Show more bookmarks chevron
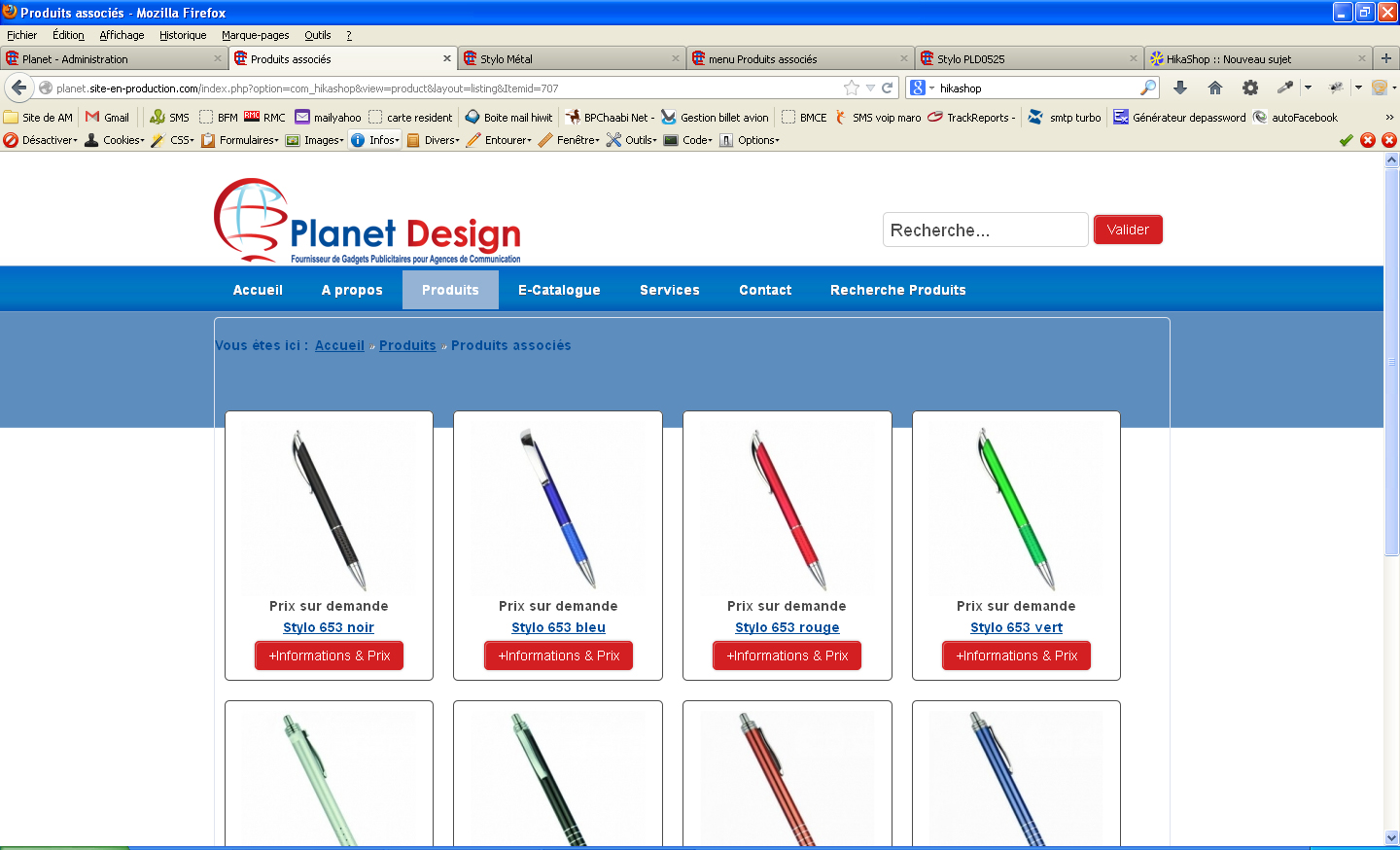This screenshot has height=850, width=1400. pos(1389,117)
